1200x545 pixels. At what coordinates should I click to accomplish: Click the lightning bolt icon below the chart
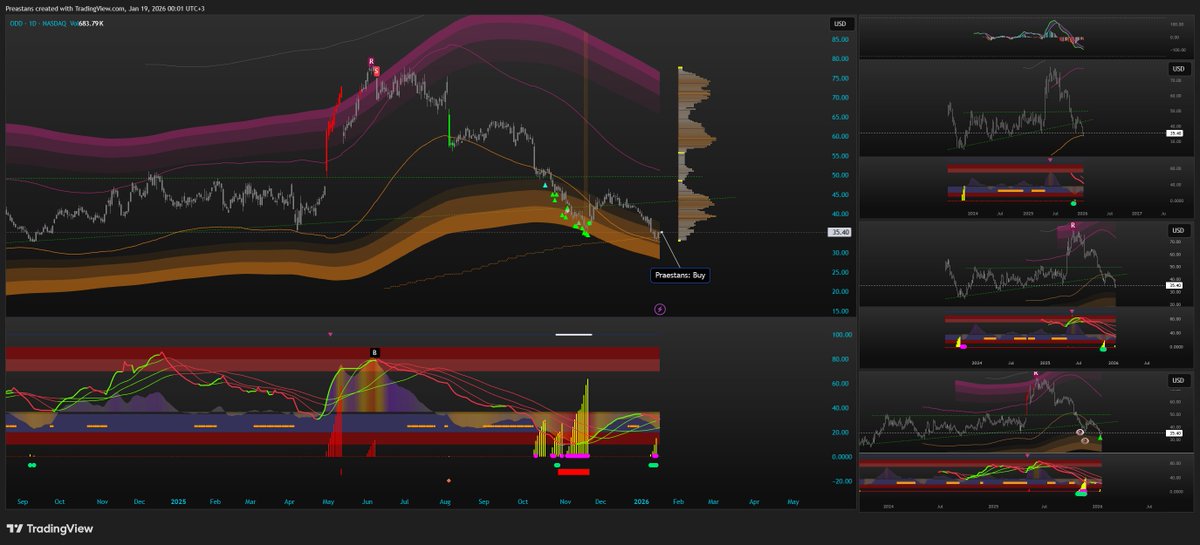[659, 309]
